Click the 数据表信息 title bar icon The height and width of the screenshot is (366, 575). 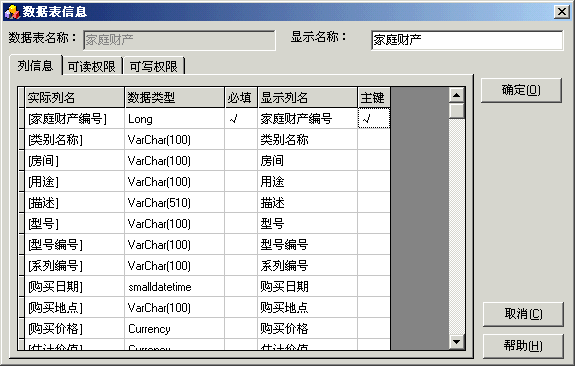point(12,12)
